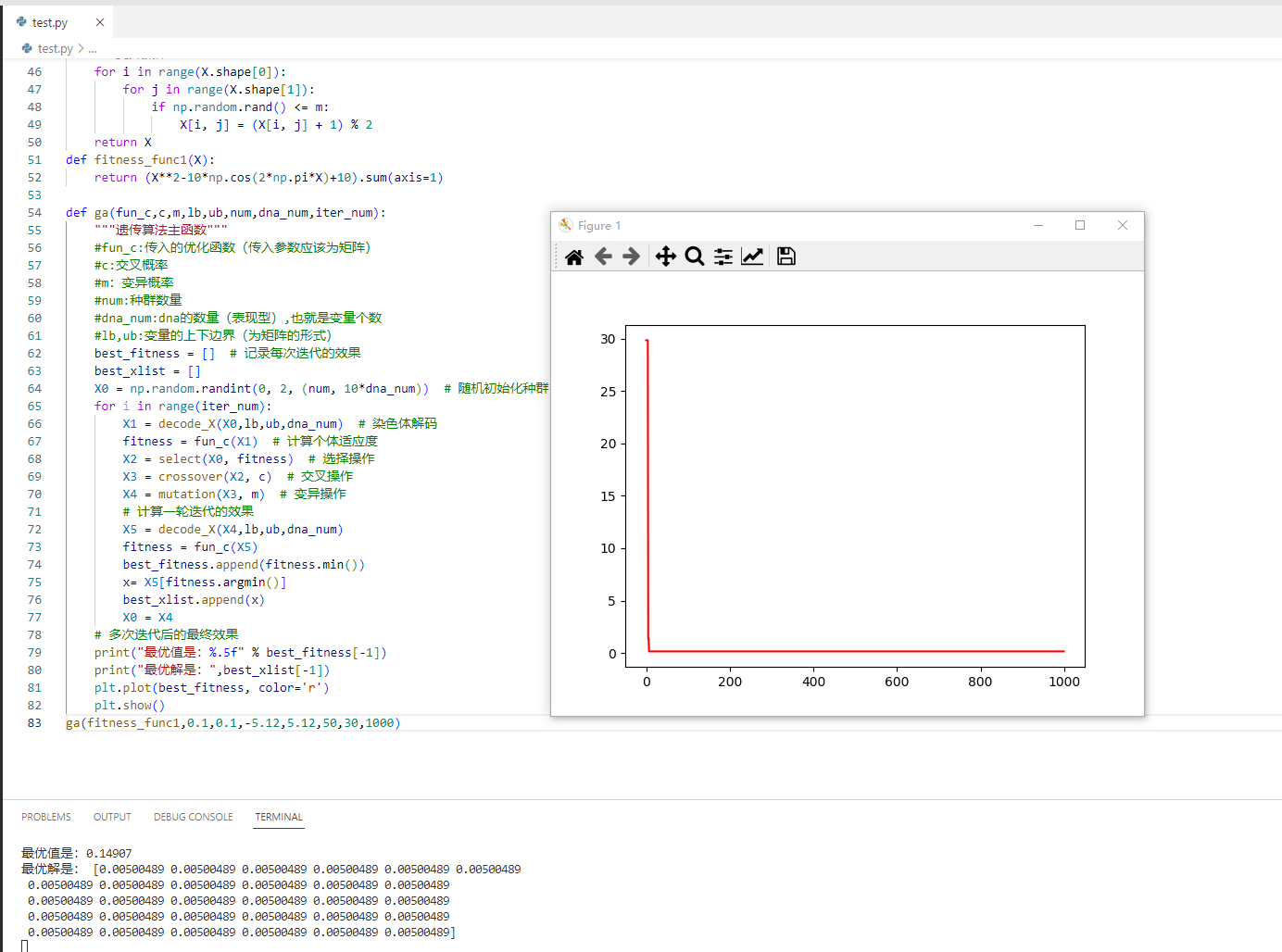Reset plot view with Home icon
This screenshot has width=1282, height=952.
[x=574, y=257]
